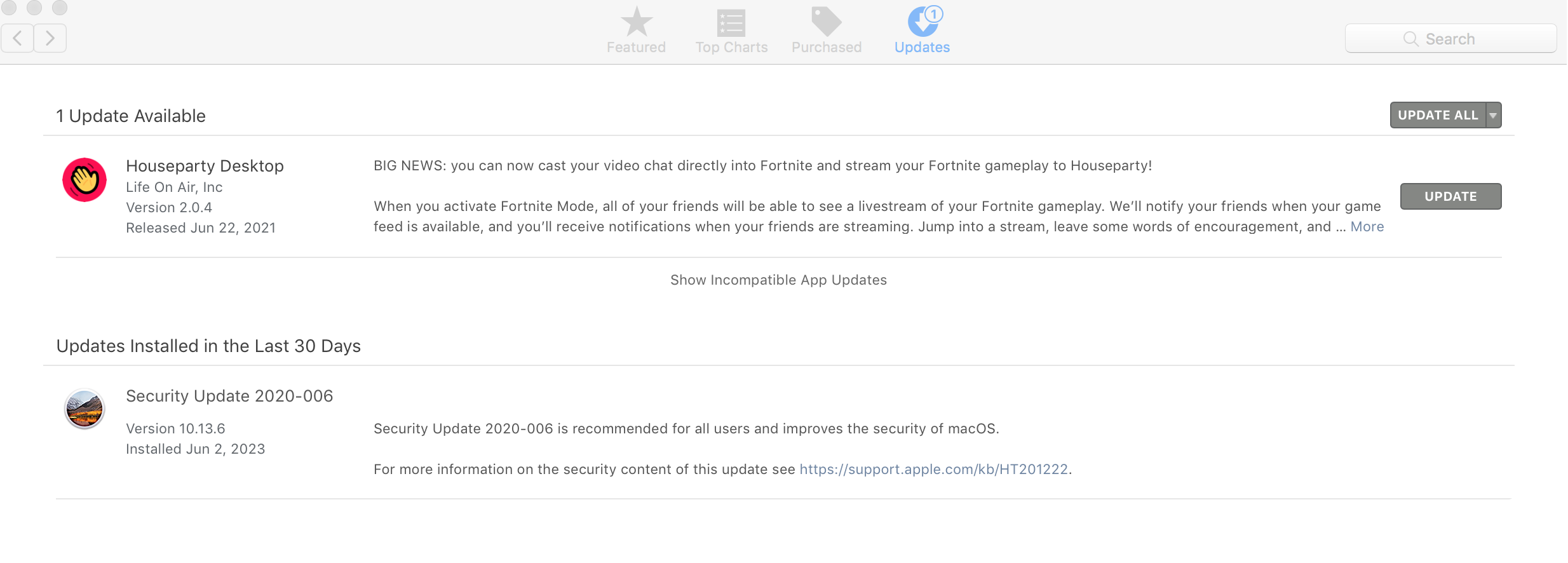Click the macOS Security Update icon
The image size is (1568, 563).
click(84, 409)
